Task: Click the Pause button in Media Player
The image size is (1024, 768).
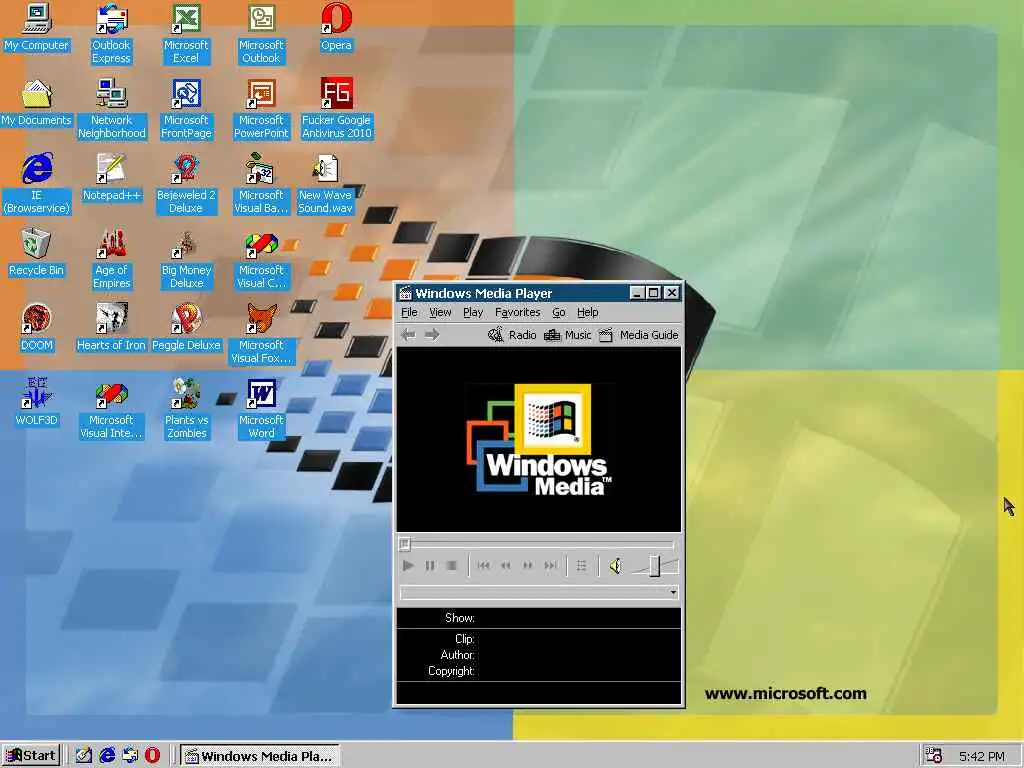Action: 430,566
